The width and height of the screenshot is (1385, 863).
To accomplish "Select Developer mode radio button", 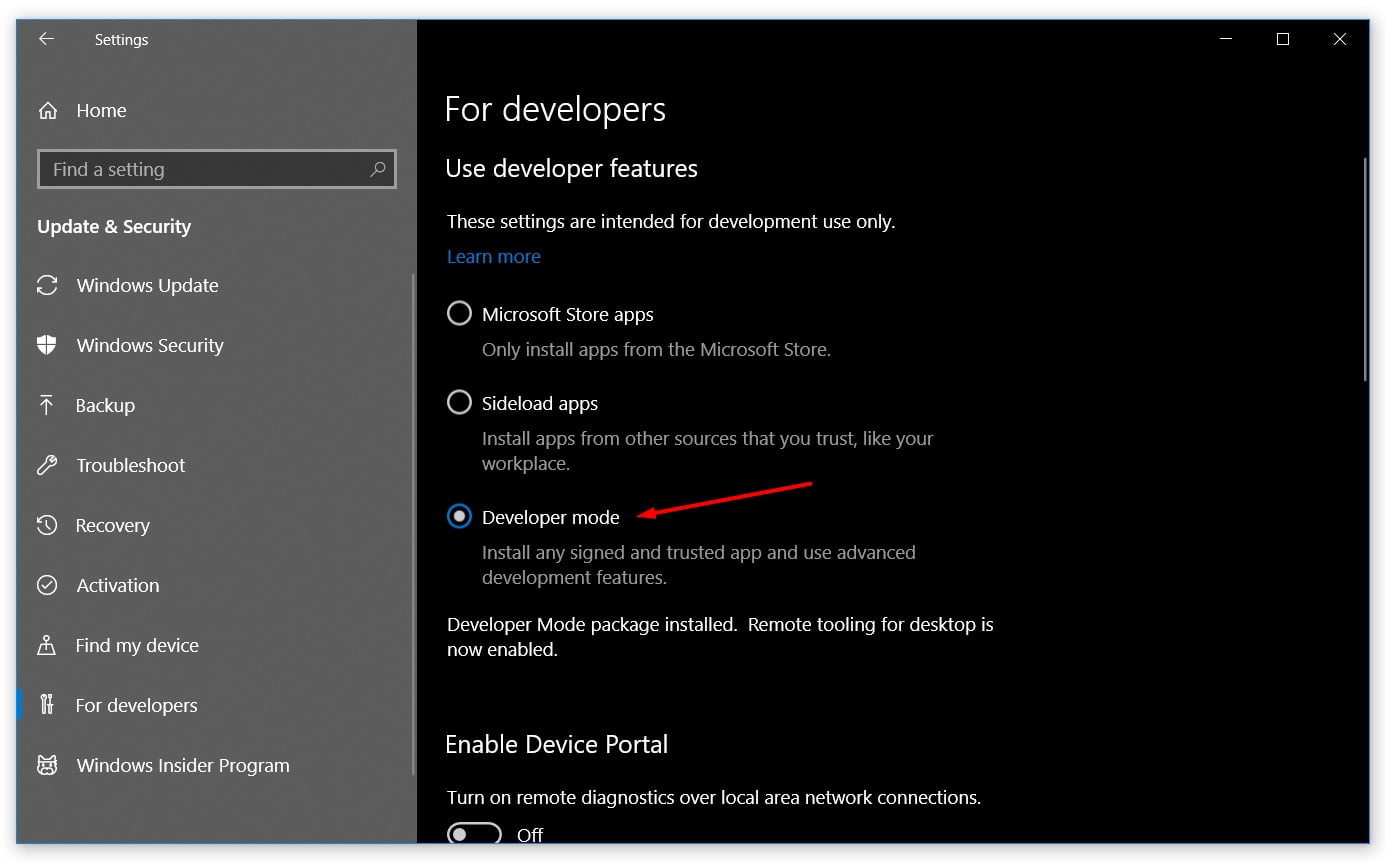I will click(x=459, y=517).
